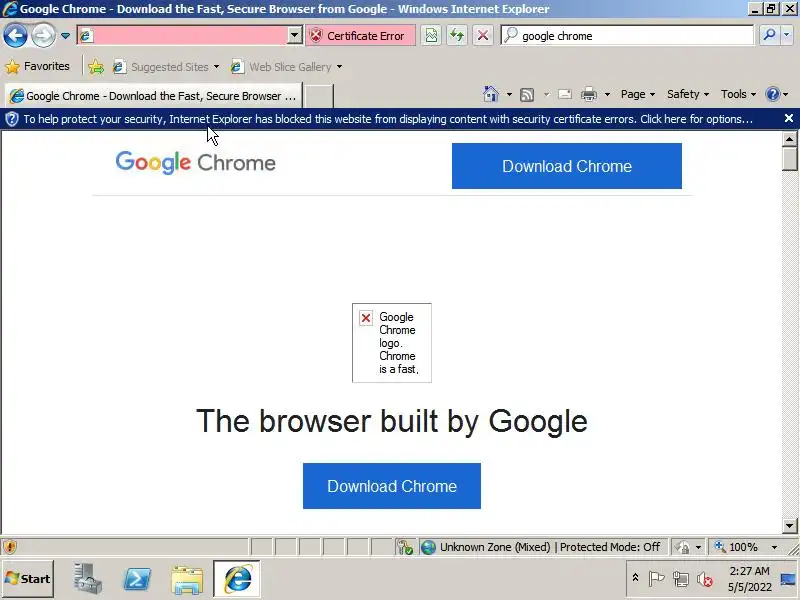800x600 pixels.
Task: Open the recent pages dropdown arrow
Action: coord(65,36)
